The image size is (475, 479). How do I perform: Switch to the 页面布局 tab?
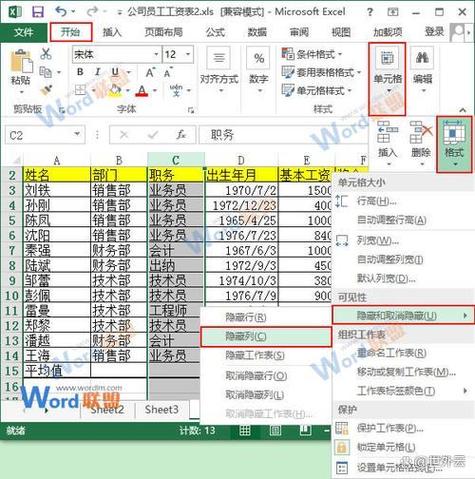164,32
